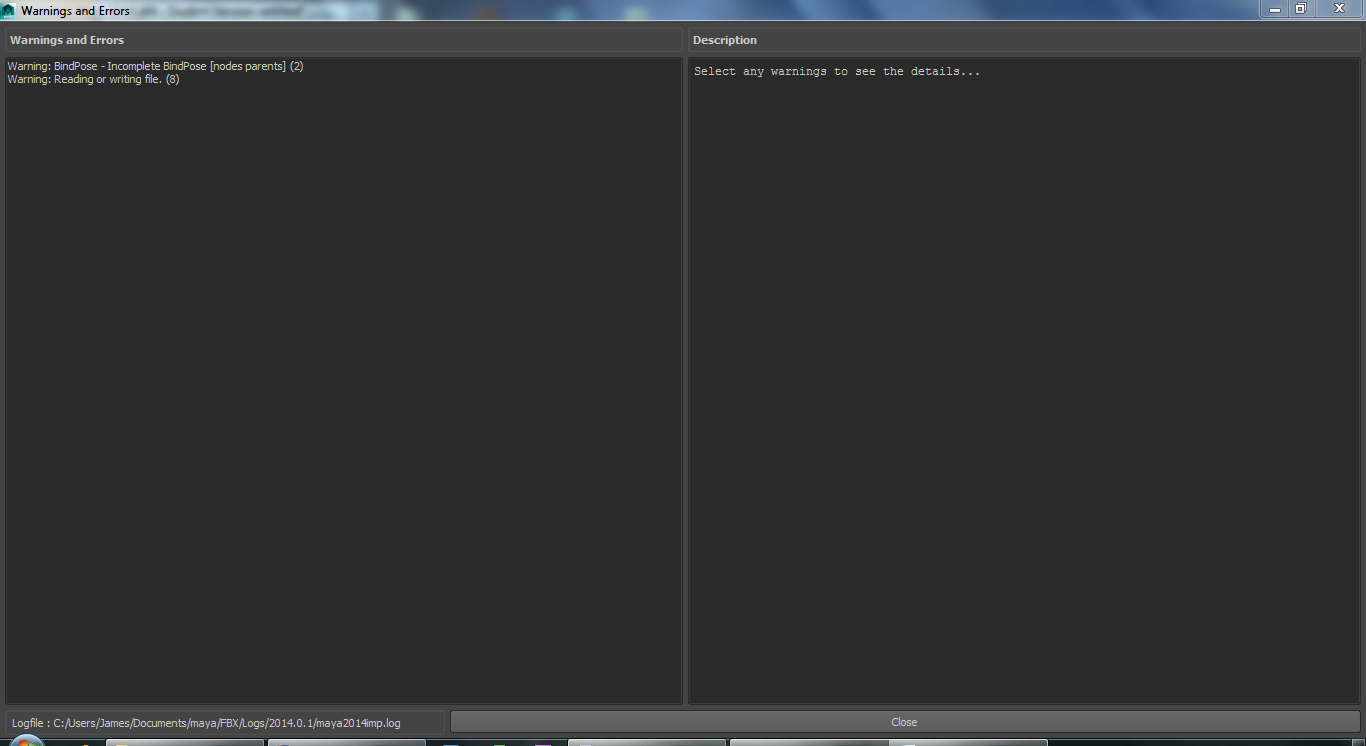Restore down the Warnings and Errors window
This screenshot has height=746, width=1366.
[1301, 9]
